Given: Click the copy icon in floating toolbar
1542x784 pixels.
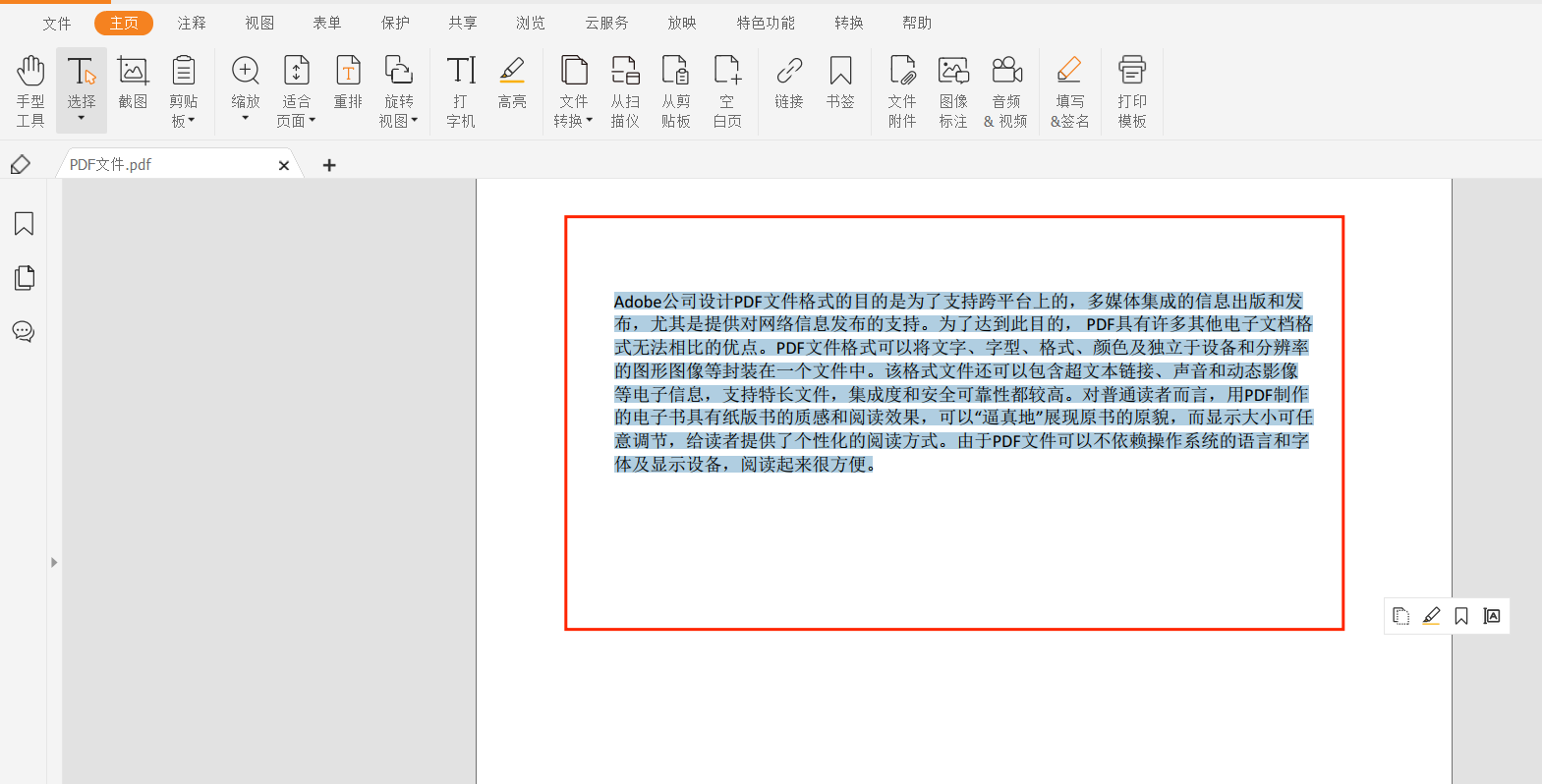Looking at the screenshot, I should click(1400, 616).
